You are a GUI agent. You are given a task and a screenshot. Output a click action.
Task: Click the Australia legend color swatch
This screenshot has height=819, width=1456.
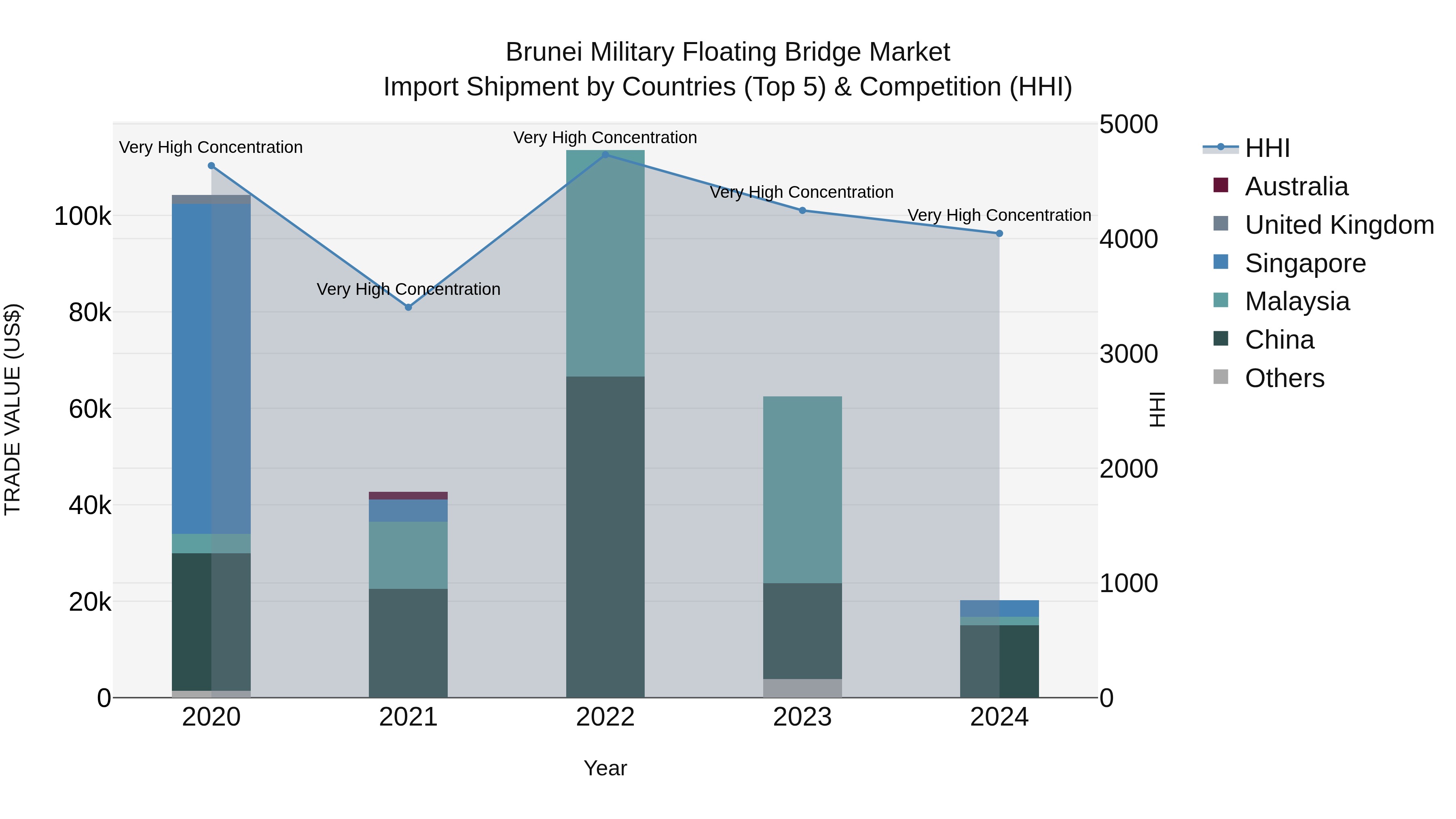coord(1221,185)
